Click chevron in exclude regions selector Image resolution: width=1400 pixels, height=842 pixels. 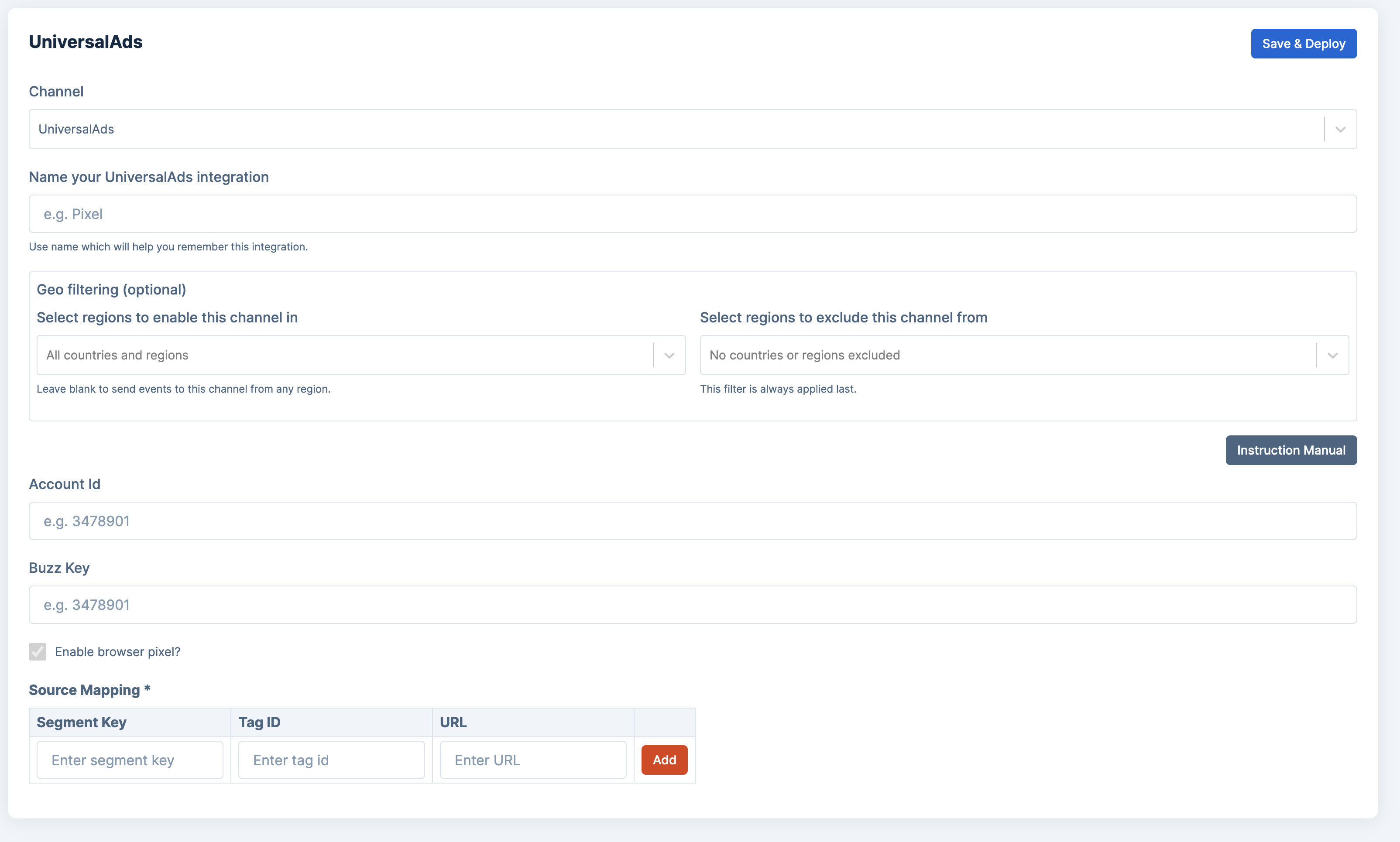coord(1332,355)
